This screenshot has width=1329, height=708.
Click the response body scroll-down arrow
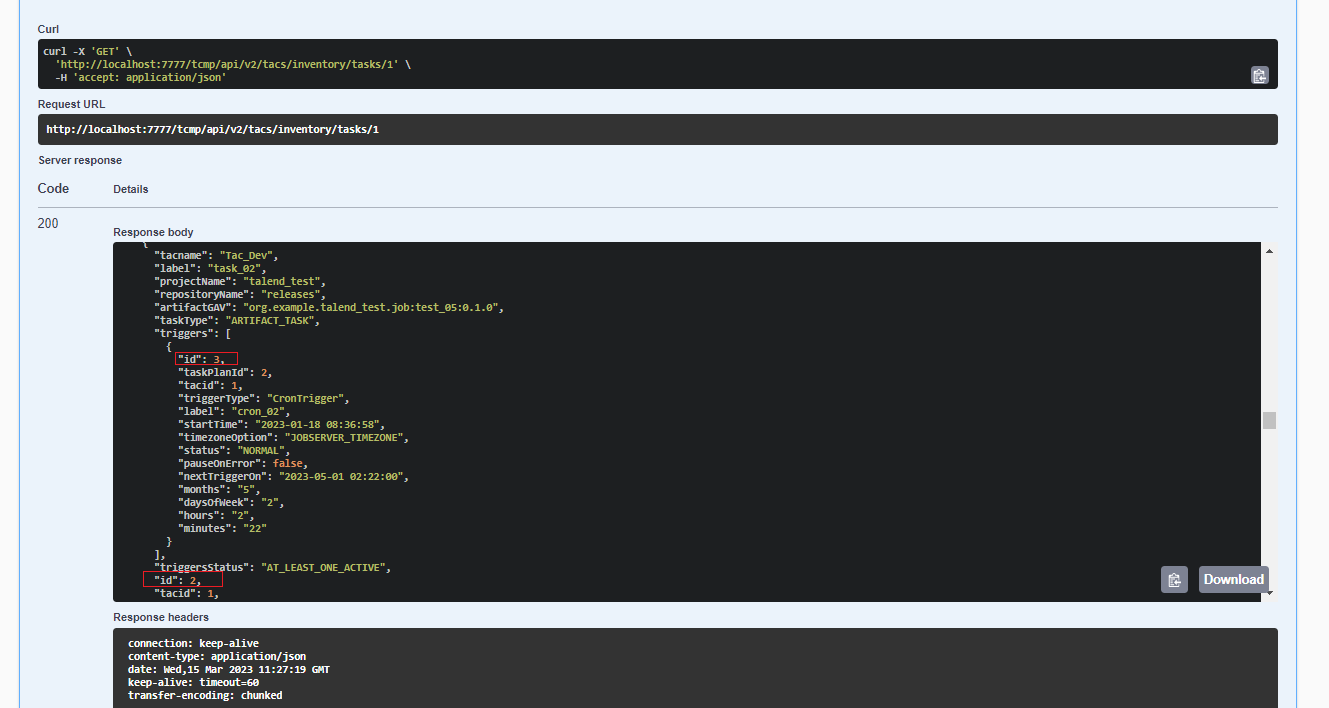click(1269, 593)
